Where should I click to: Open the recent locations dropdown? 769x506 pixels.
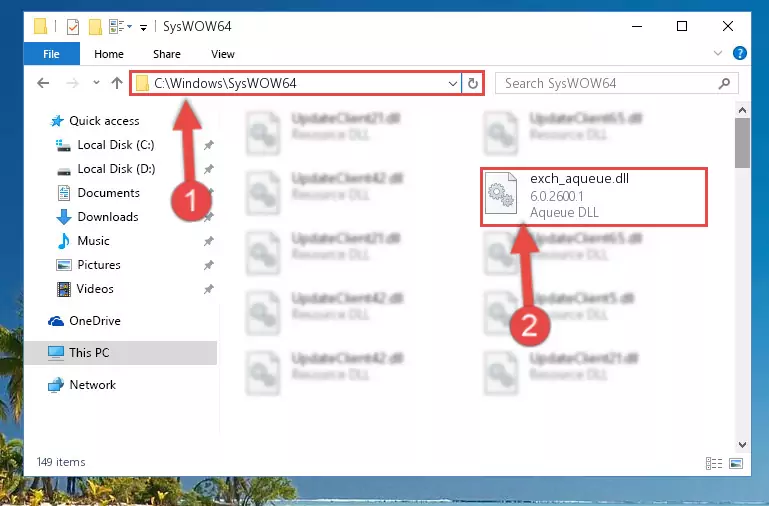96,83
